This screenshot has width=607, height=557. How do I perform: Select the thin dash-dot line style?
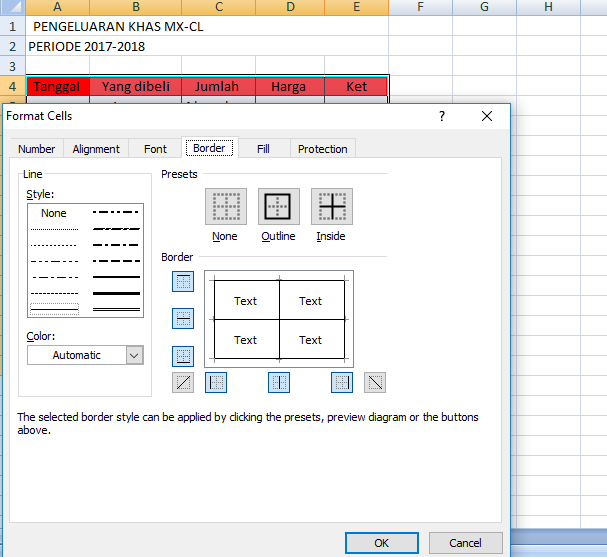coord(54,277)
